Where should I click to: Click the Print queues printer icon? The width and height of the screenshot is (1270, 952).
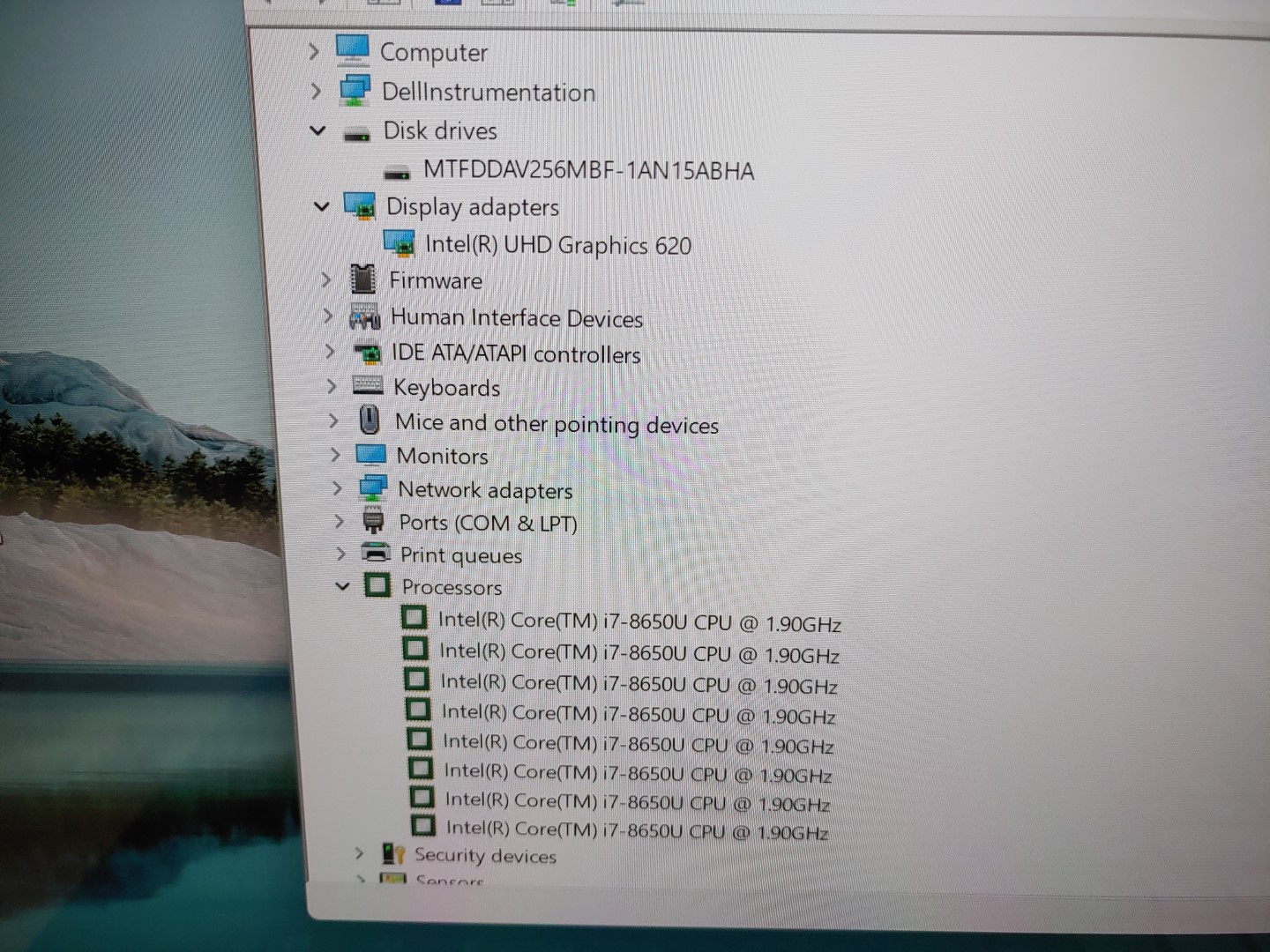(x=377, y=554)
